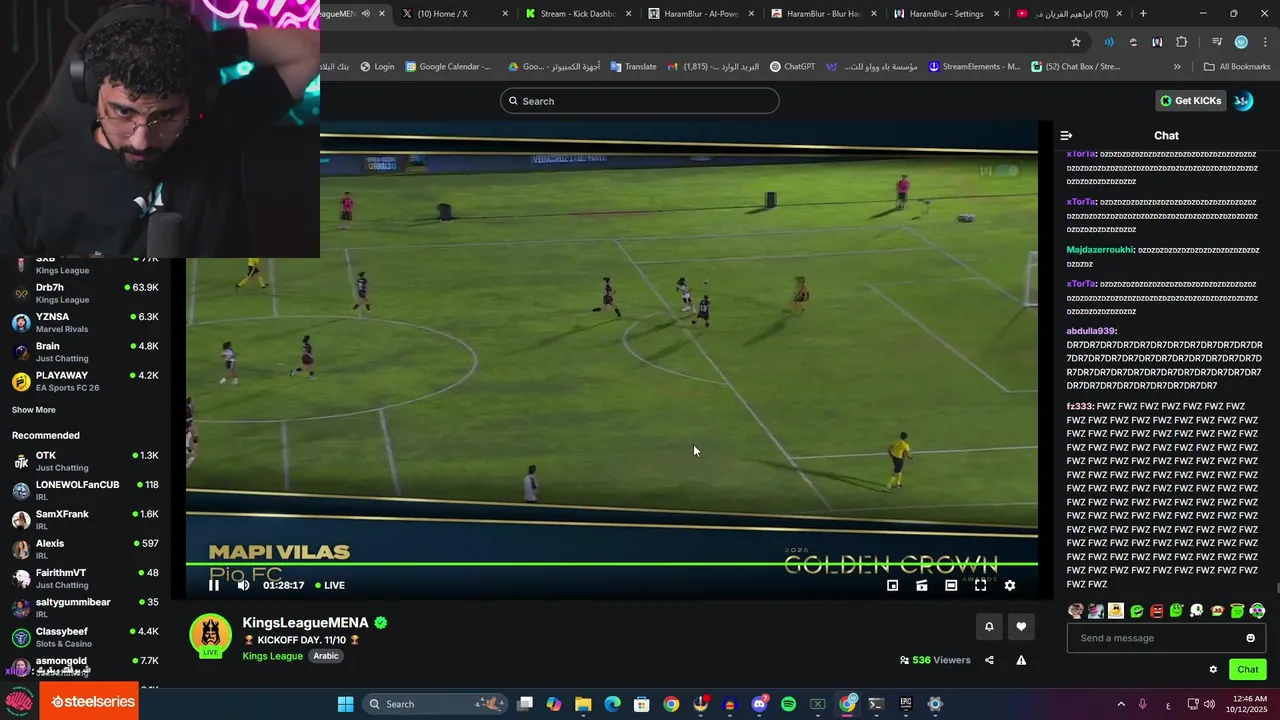This screenshot has width=1280, height=720.
Task: Mute the stream player volume
Action: (243, 585)
